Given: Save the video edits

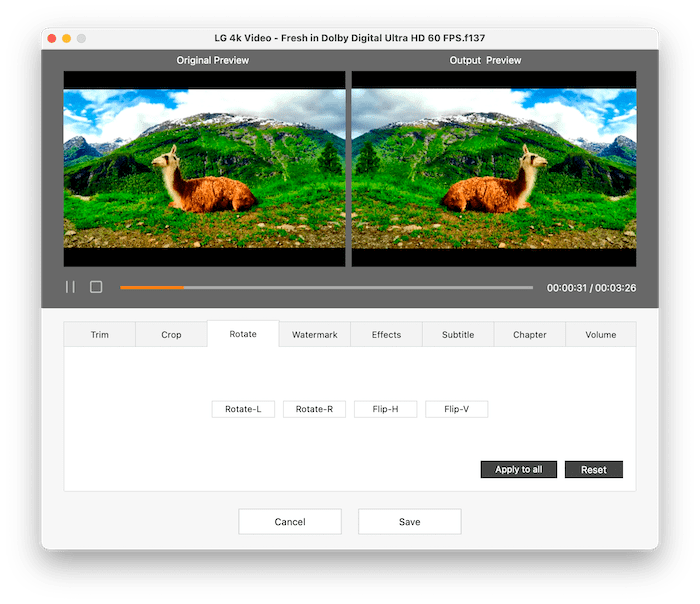Looking at the screenshot, I should (x=409, y=522).
